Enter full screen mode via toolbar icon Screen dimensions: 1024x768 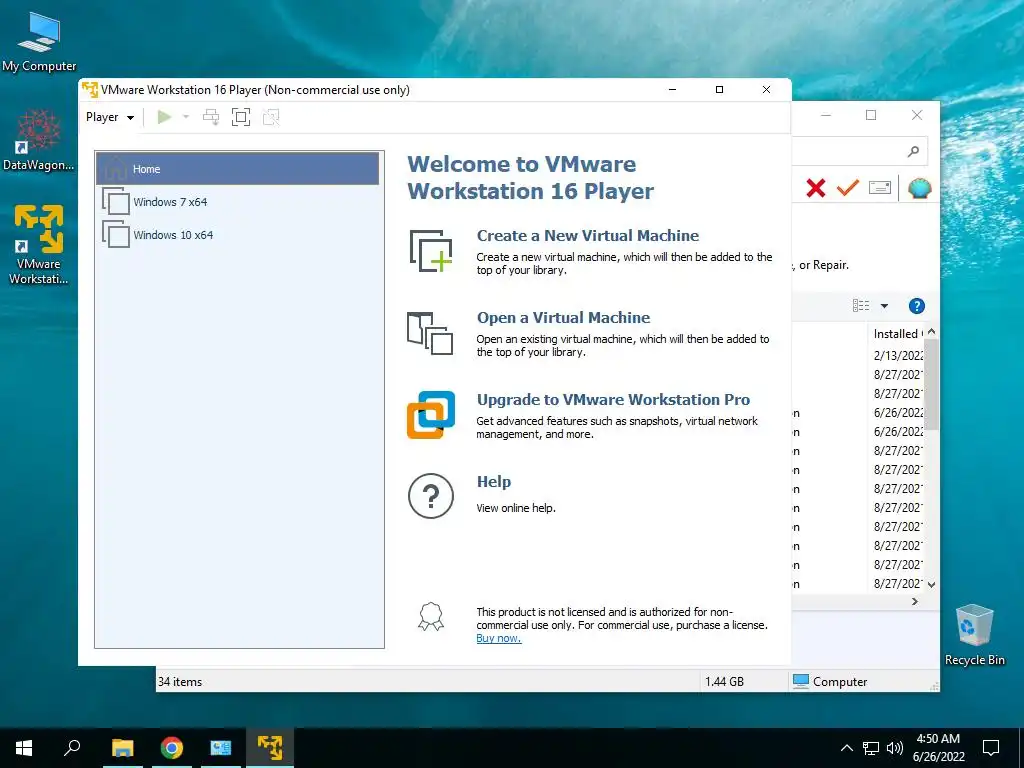[241, 117]
